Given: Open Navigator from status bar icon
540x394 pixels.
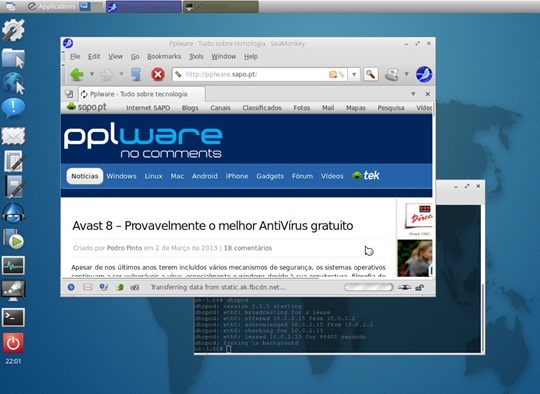Looking at the screenshot, I should click(71, 287).
